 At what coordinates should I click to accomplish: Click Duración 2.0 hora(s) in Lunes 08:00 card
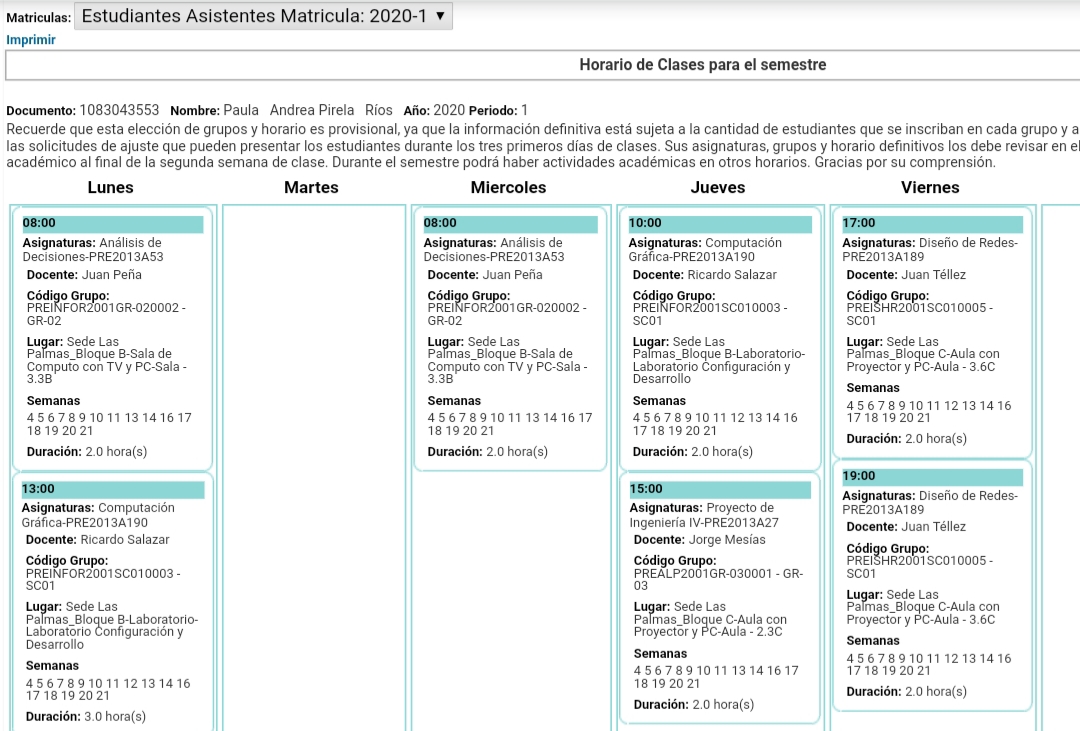click(x=87, y=452)
